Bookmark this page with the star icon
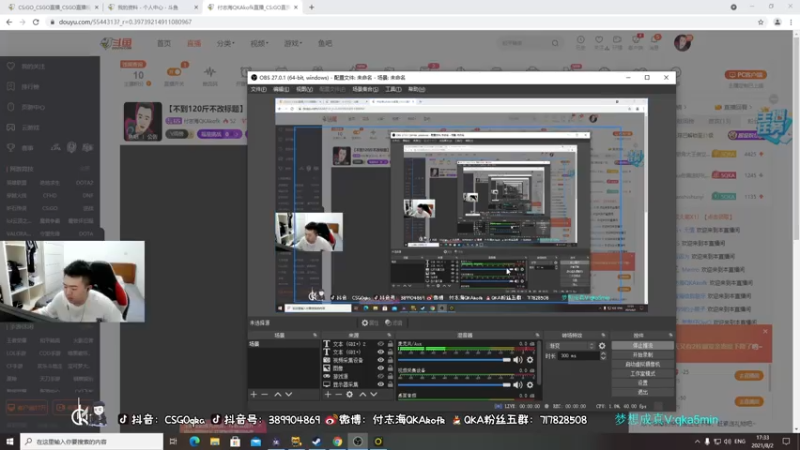800x450 pixels. point(761,22)
